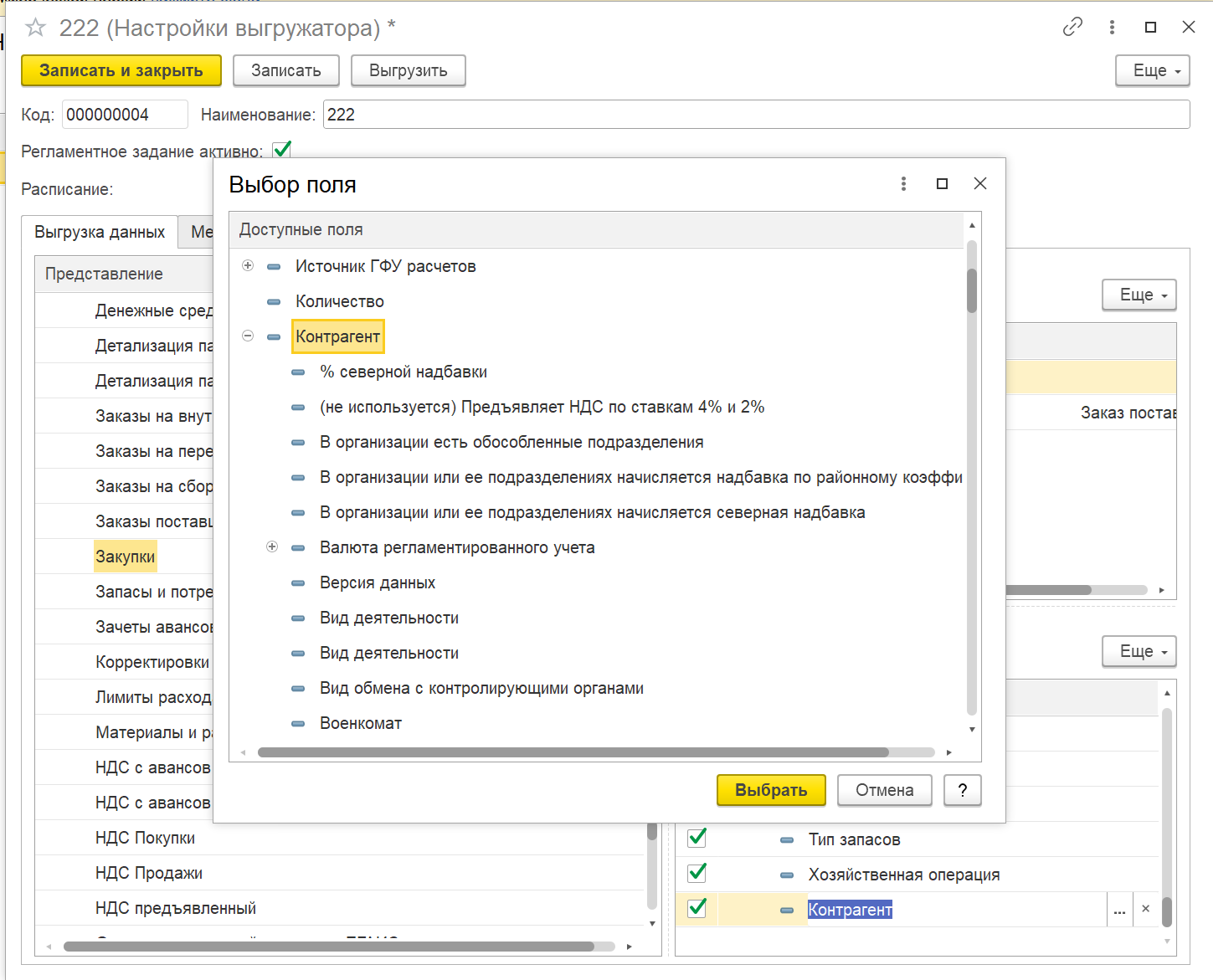This screenshot has height=980, width=1213.
Task: Expand Валюта регламентированного учета node
Action: (272, 547)
